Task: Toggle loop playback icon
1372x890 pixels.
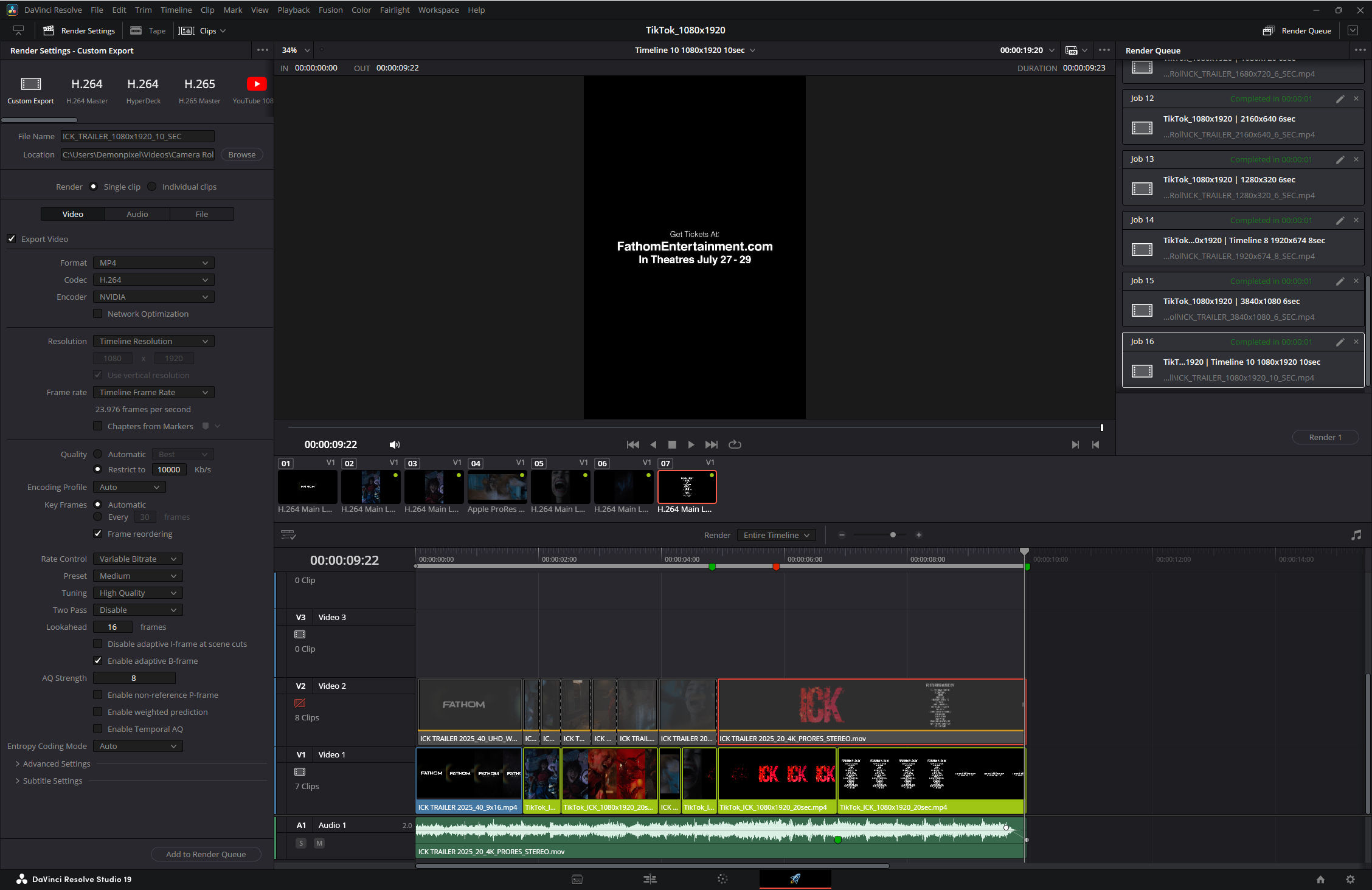Action: (735, 444)
